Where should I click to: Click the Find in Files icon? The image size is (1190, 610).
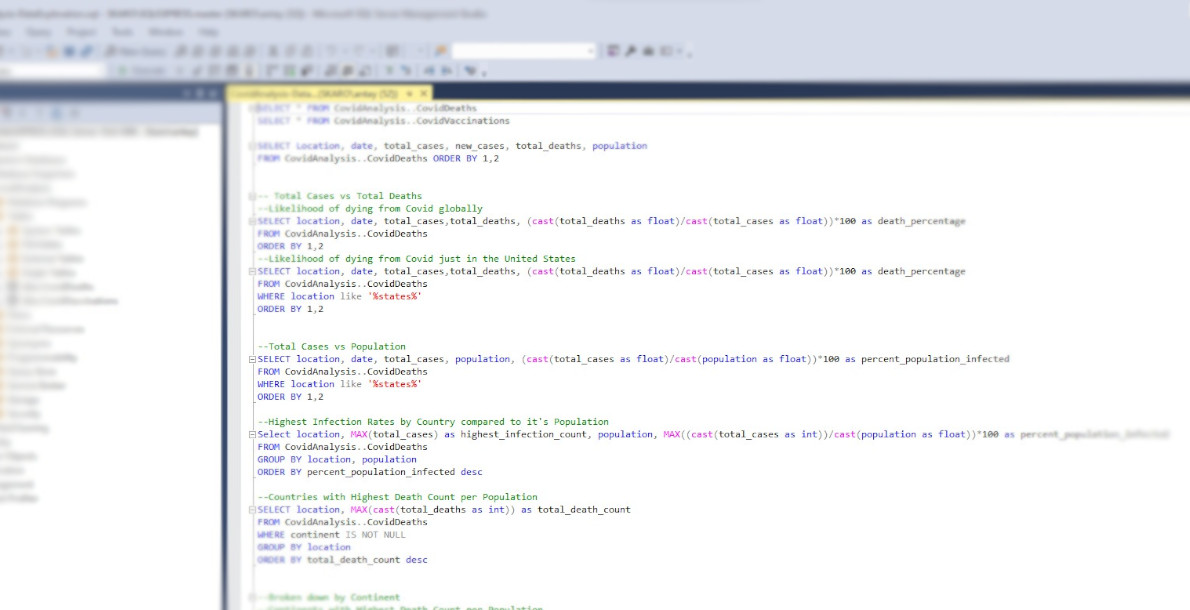pos(441,51)
